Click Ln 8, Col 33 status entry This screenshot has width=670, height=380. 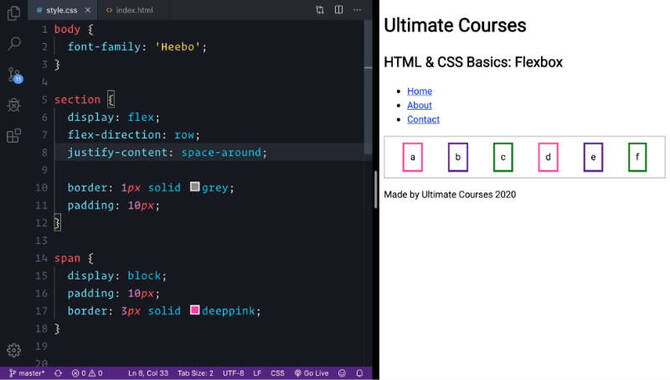pos(148,373)
